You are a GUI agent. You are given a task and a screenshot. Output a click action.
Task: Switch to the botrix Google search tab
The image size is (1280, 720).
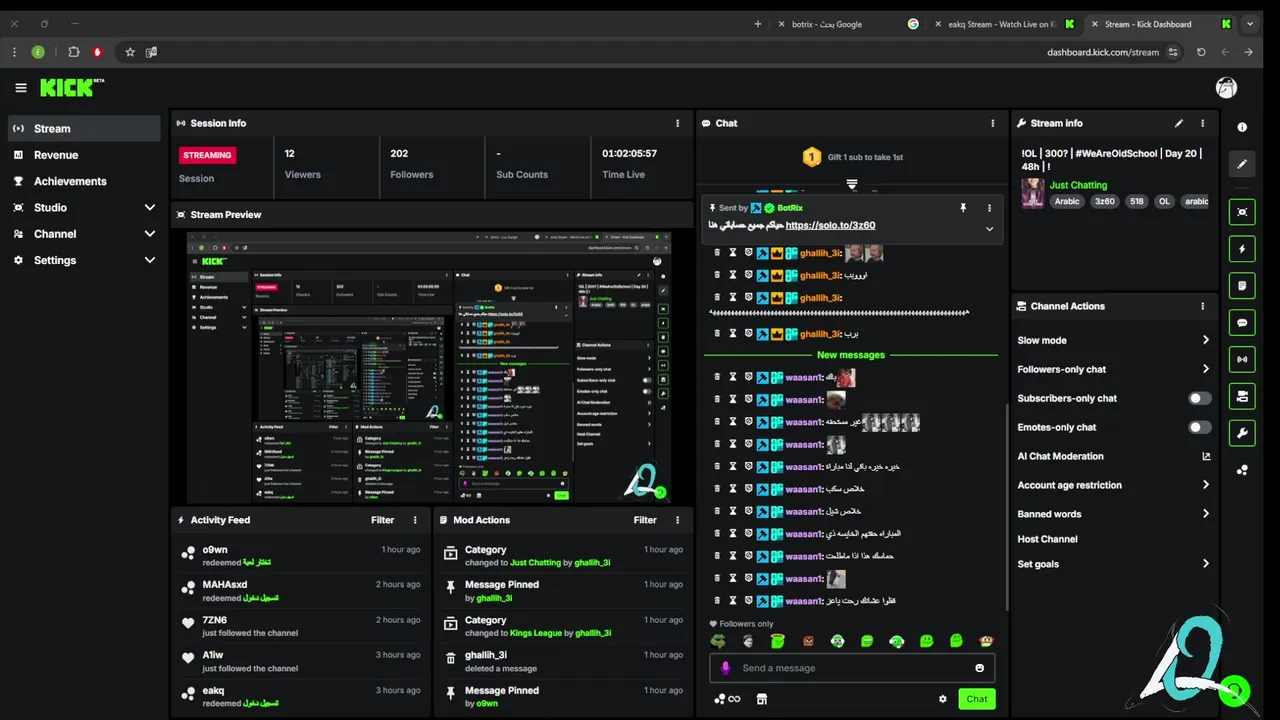click(845, 24)
